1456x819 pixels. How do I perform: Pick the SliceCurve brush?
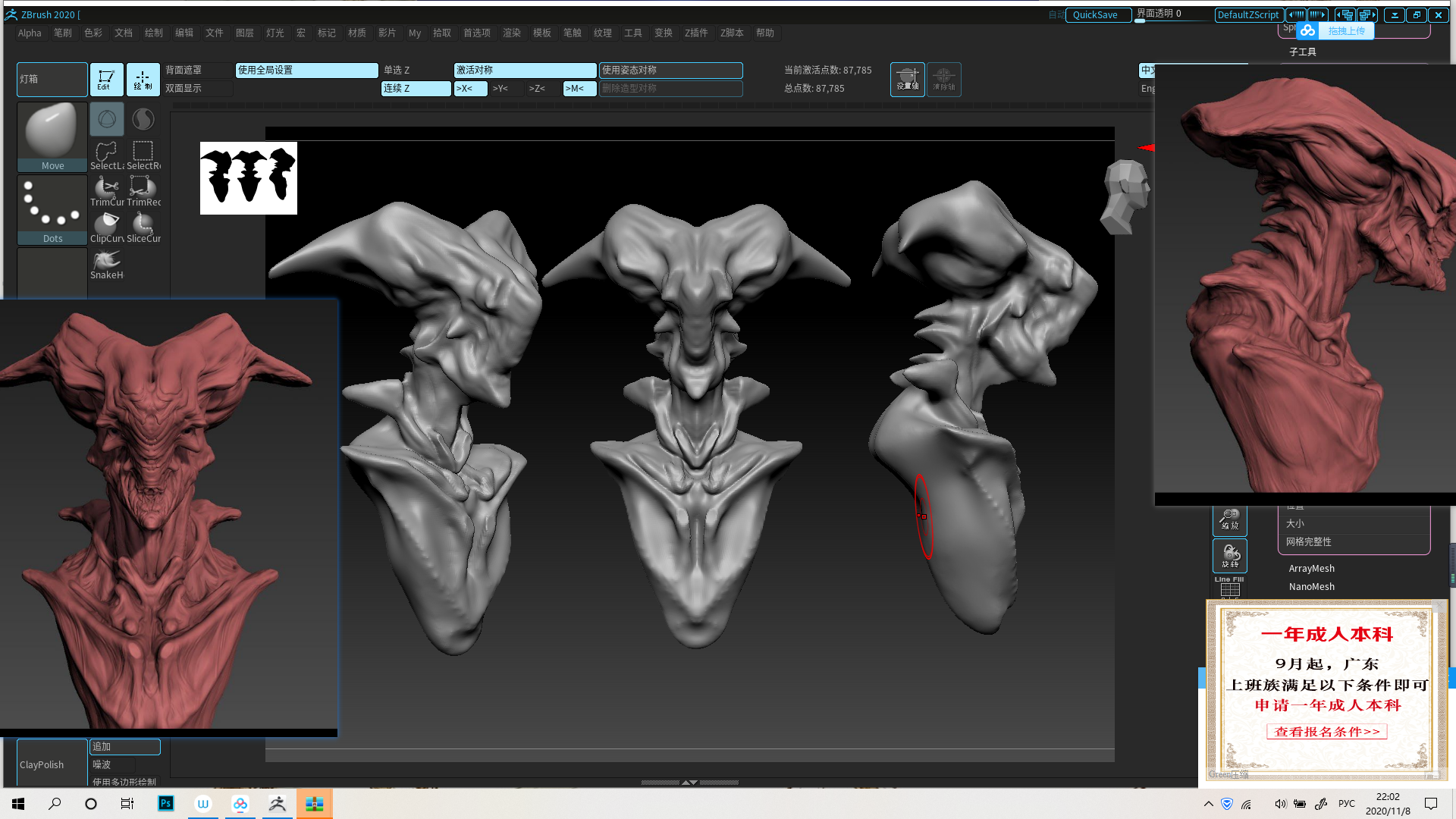point(143,228)
